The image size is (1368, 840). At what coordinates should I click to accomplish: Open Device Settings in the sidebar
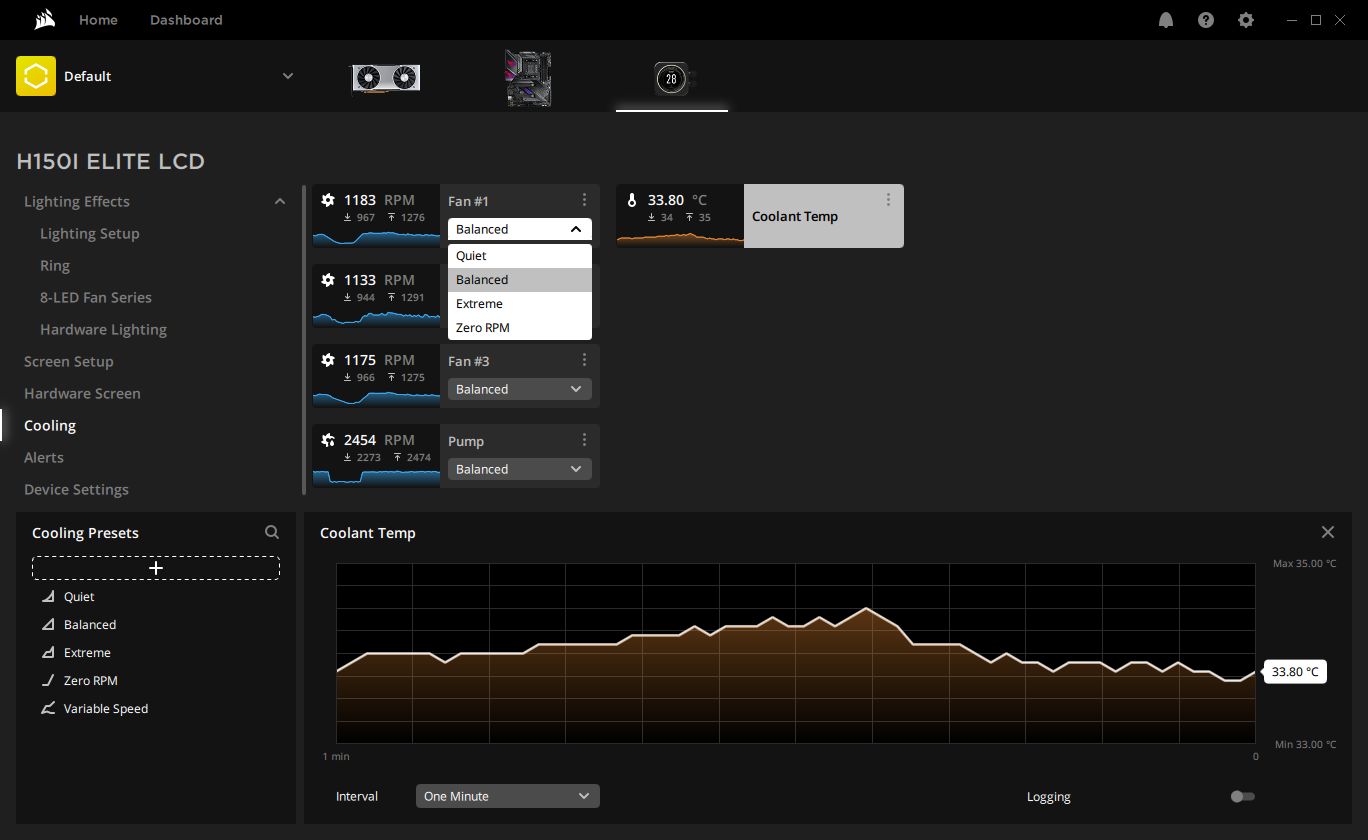coord(76,489)
